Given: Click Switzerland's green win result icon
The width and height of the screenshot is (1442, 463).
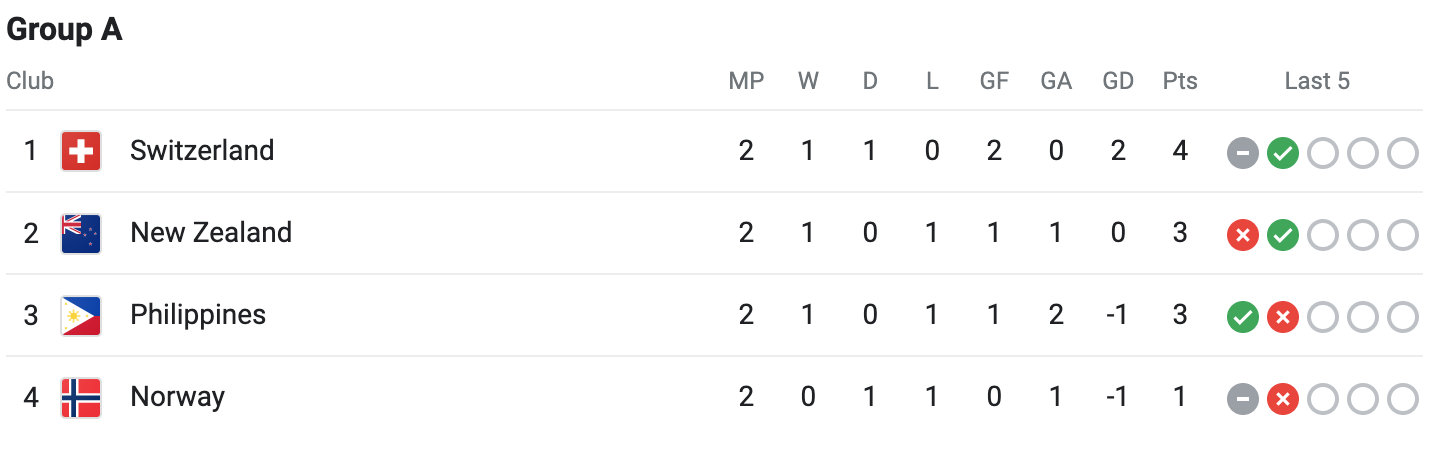Looking at the screenshot, I should [x=1282, y=153].
